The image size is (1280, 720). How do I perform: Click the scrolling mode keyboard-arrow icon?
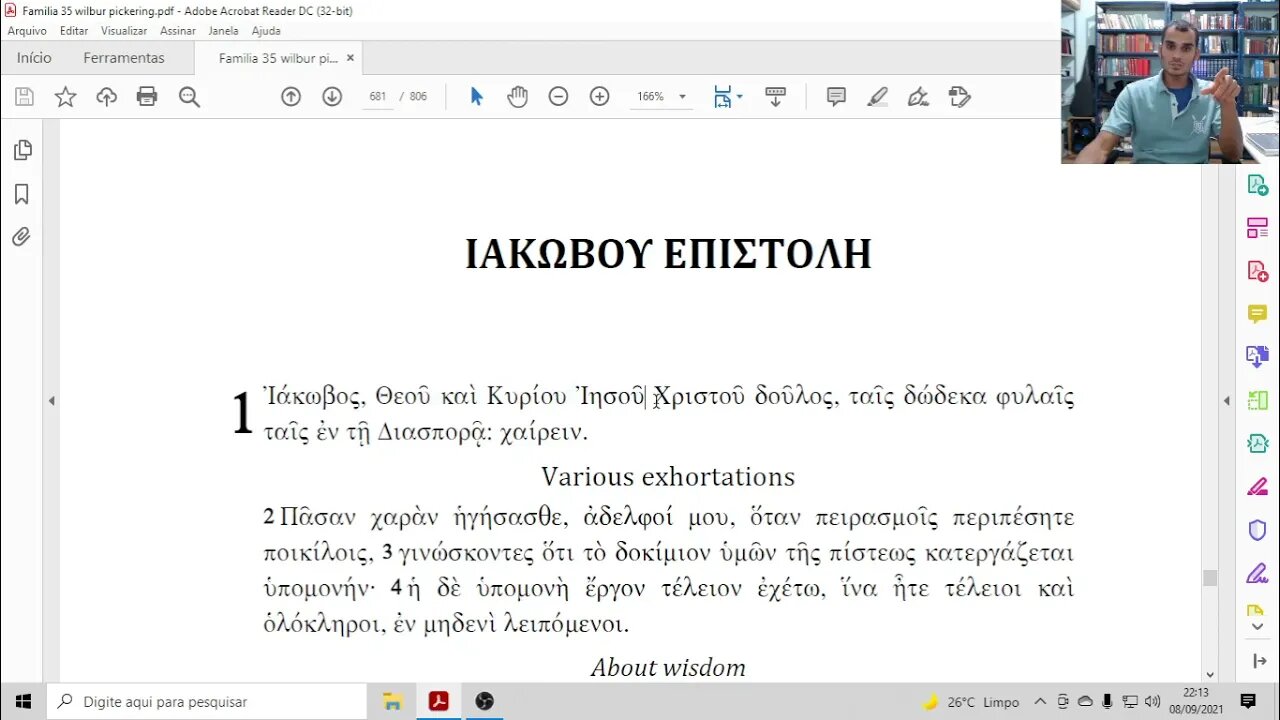point(775,97)
